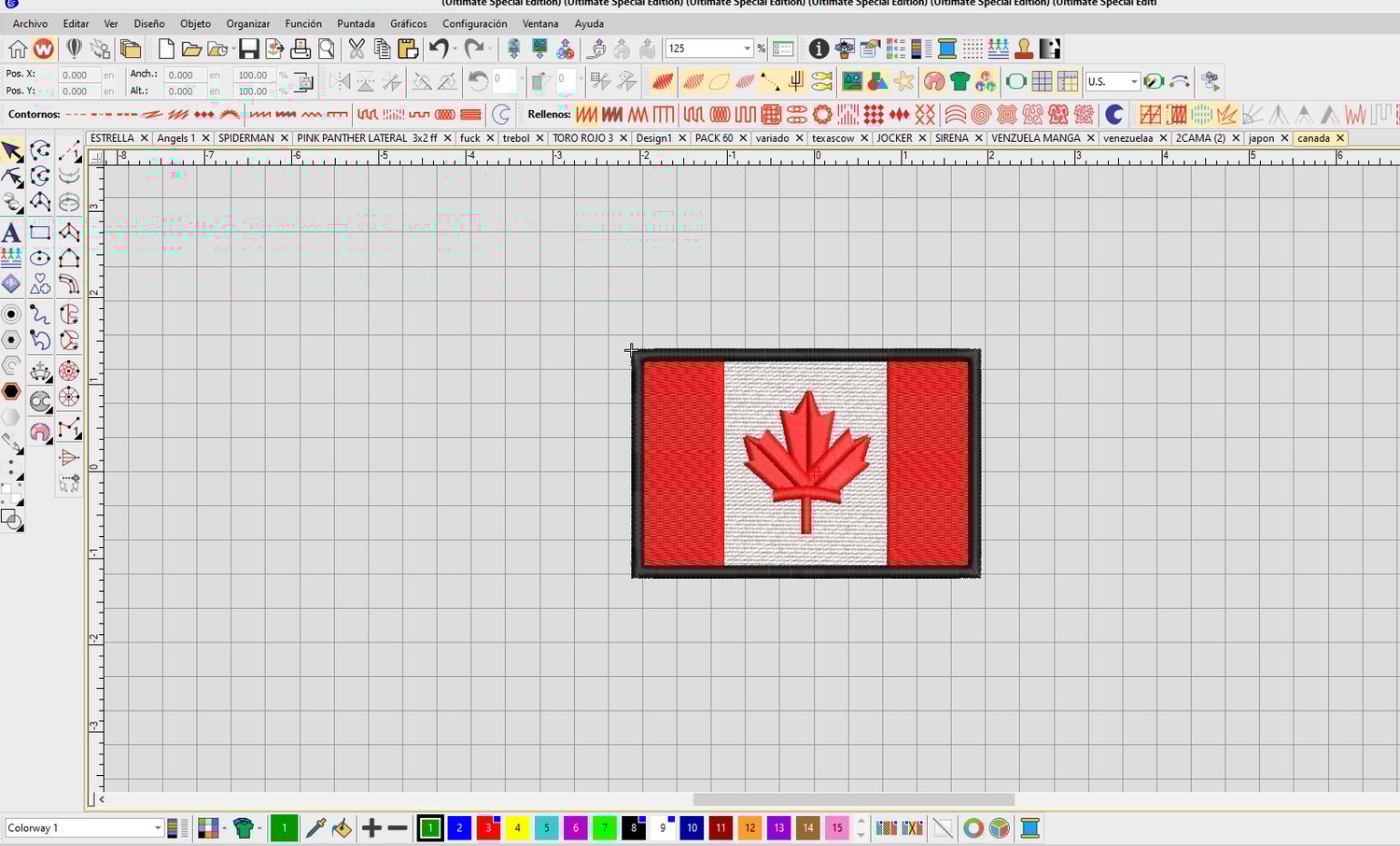This screenshot has height=846, width=1400.
Task: Toggle TrueView display
Action: tap(663, 81)
